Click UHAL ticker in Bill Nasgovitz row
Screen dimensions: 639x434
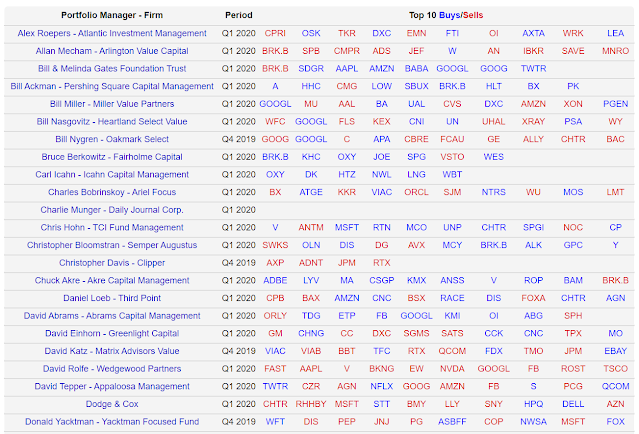point(494,121)
